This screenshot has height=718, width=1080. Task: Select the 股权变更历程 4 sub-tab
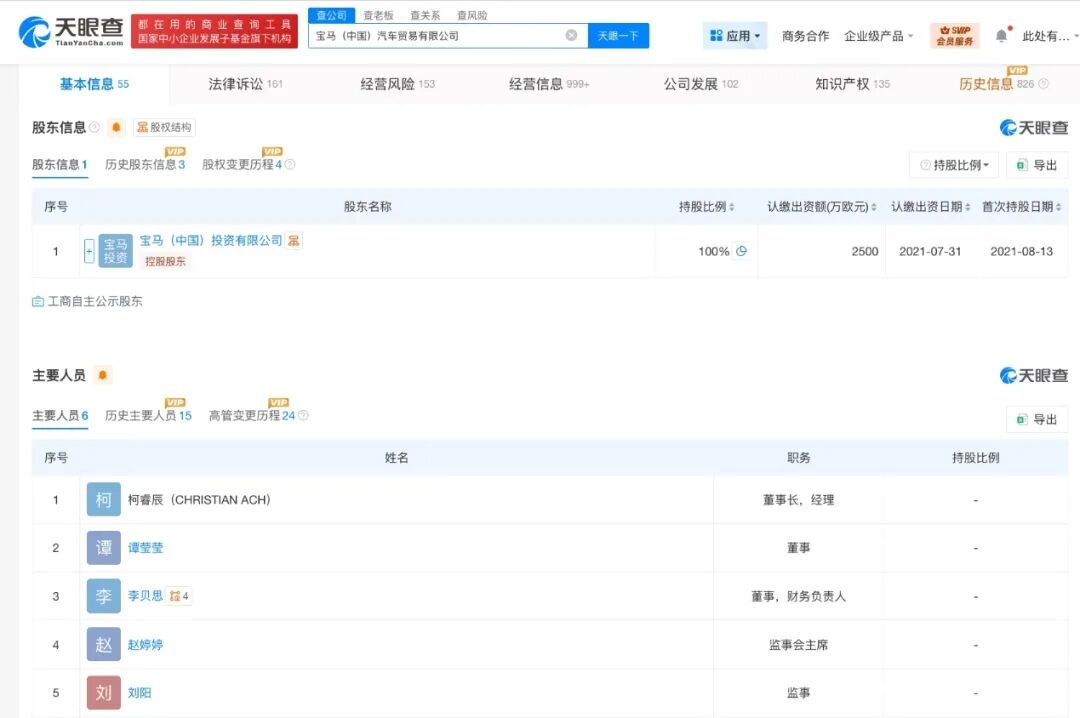pos(241,165)
